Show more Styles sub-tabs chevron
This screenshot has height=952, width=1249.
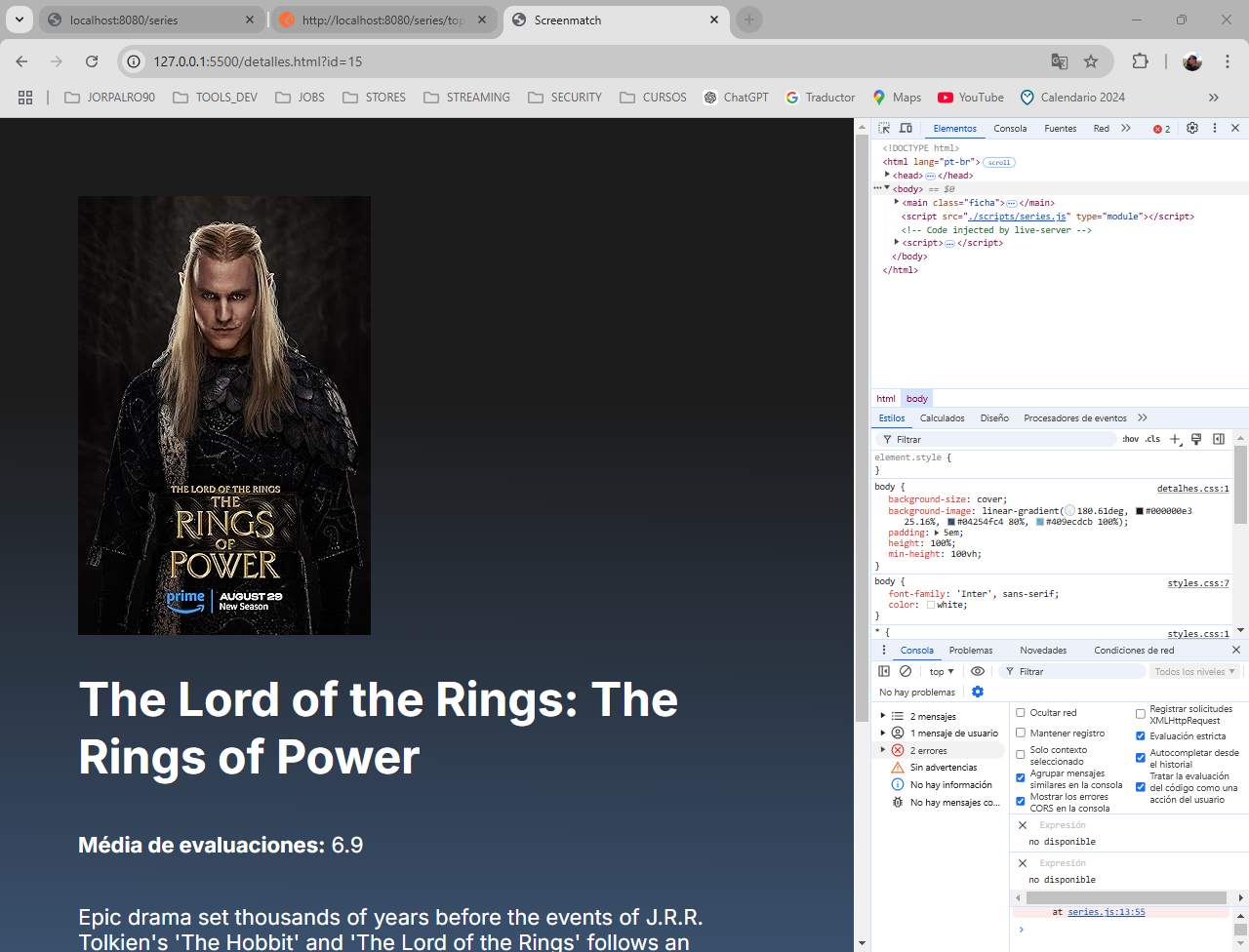(1143, 417)
